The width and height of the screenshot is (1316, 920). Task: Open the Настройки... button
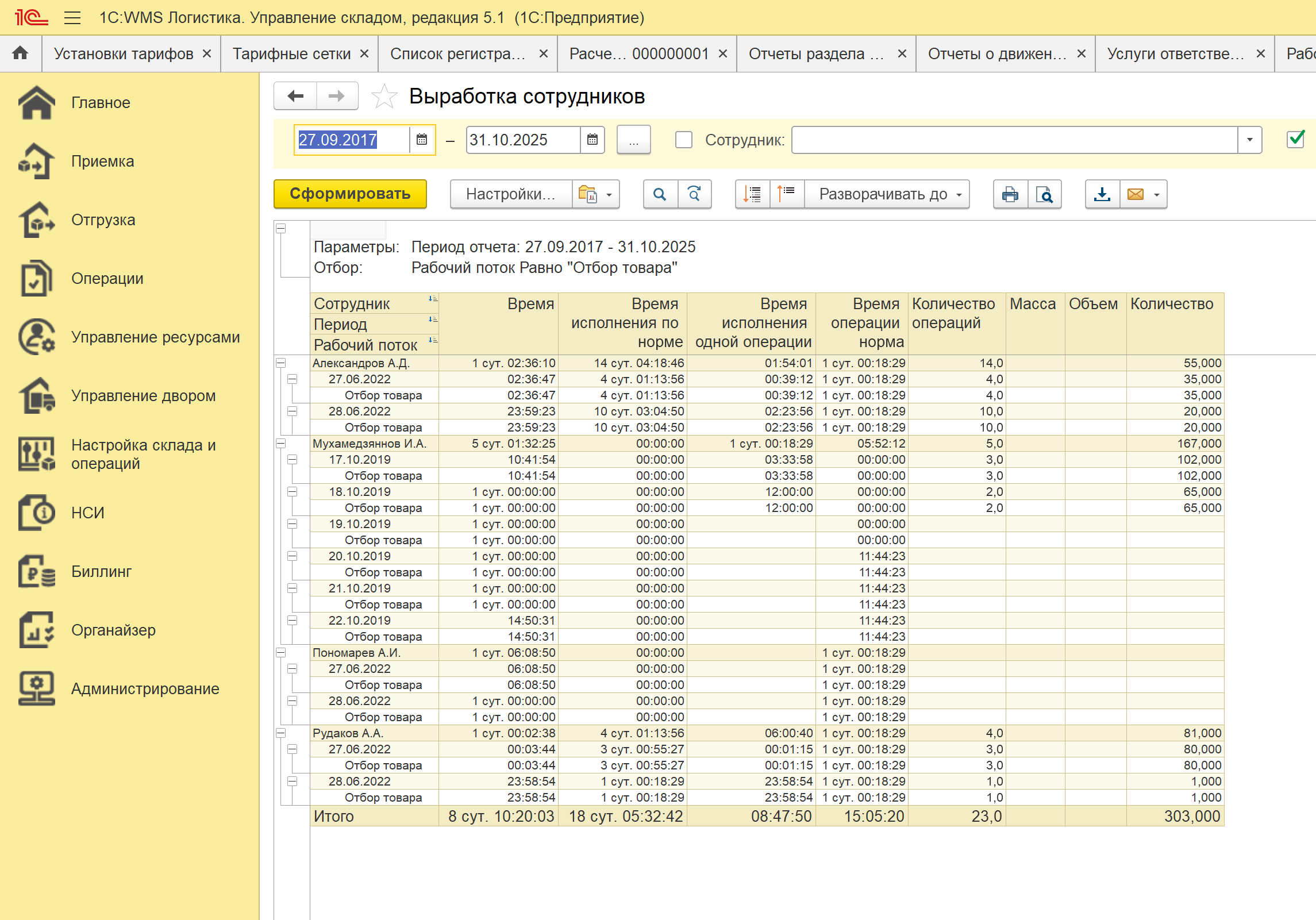pyautogui.click(x=510, y=194)
